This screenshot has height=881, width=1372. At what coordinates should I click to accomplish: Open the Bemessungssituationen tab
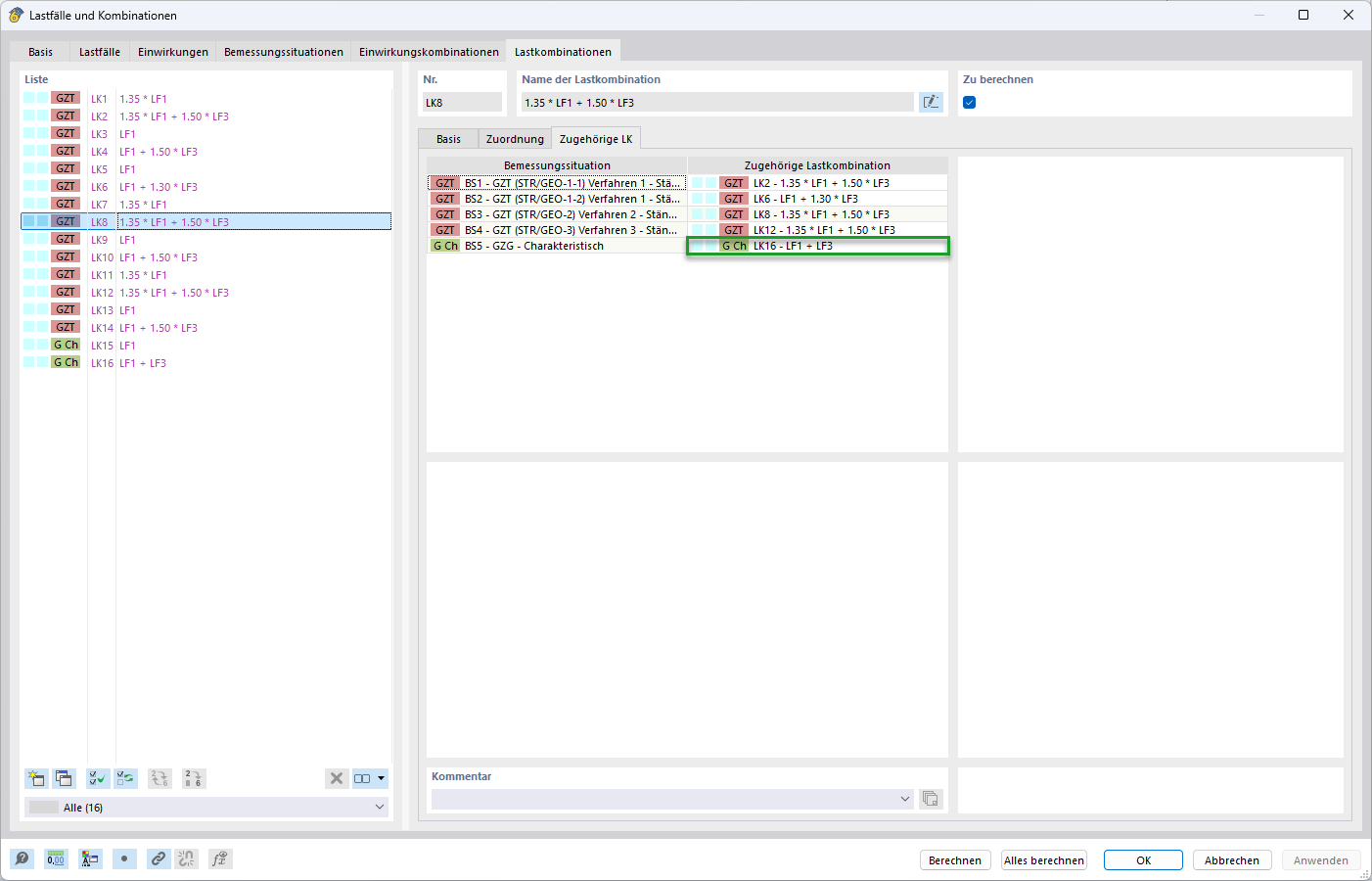[x=284, y=52]
